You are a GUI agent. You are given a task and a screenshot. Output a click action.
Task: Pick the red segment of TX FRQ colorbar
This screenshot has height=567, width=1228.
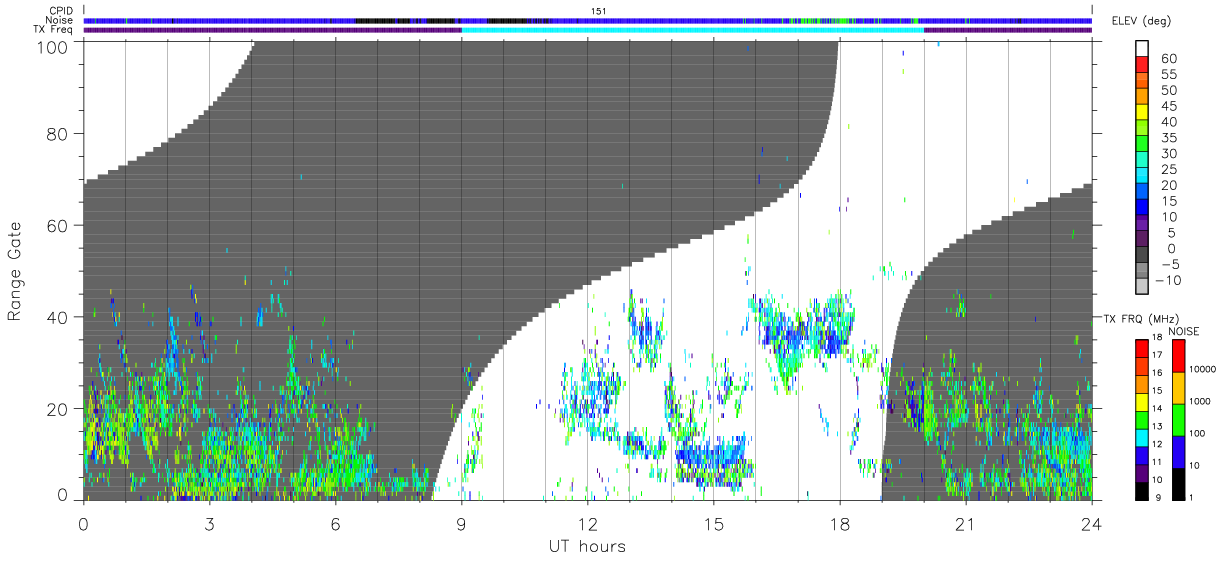click(x=1142, y=348)
